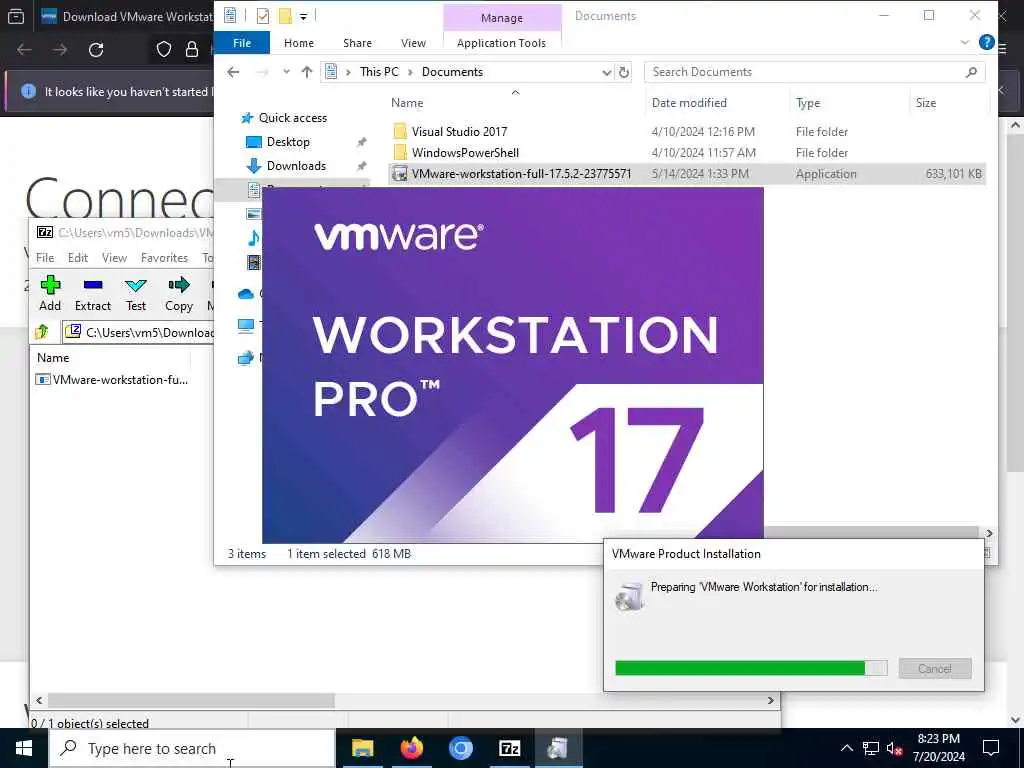
Task: Sort by Type column header
Action: click(x=808, y=103)
